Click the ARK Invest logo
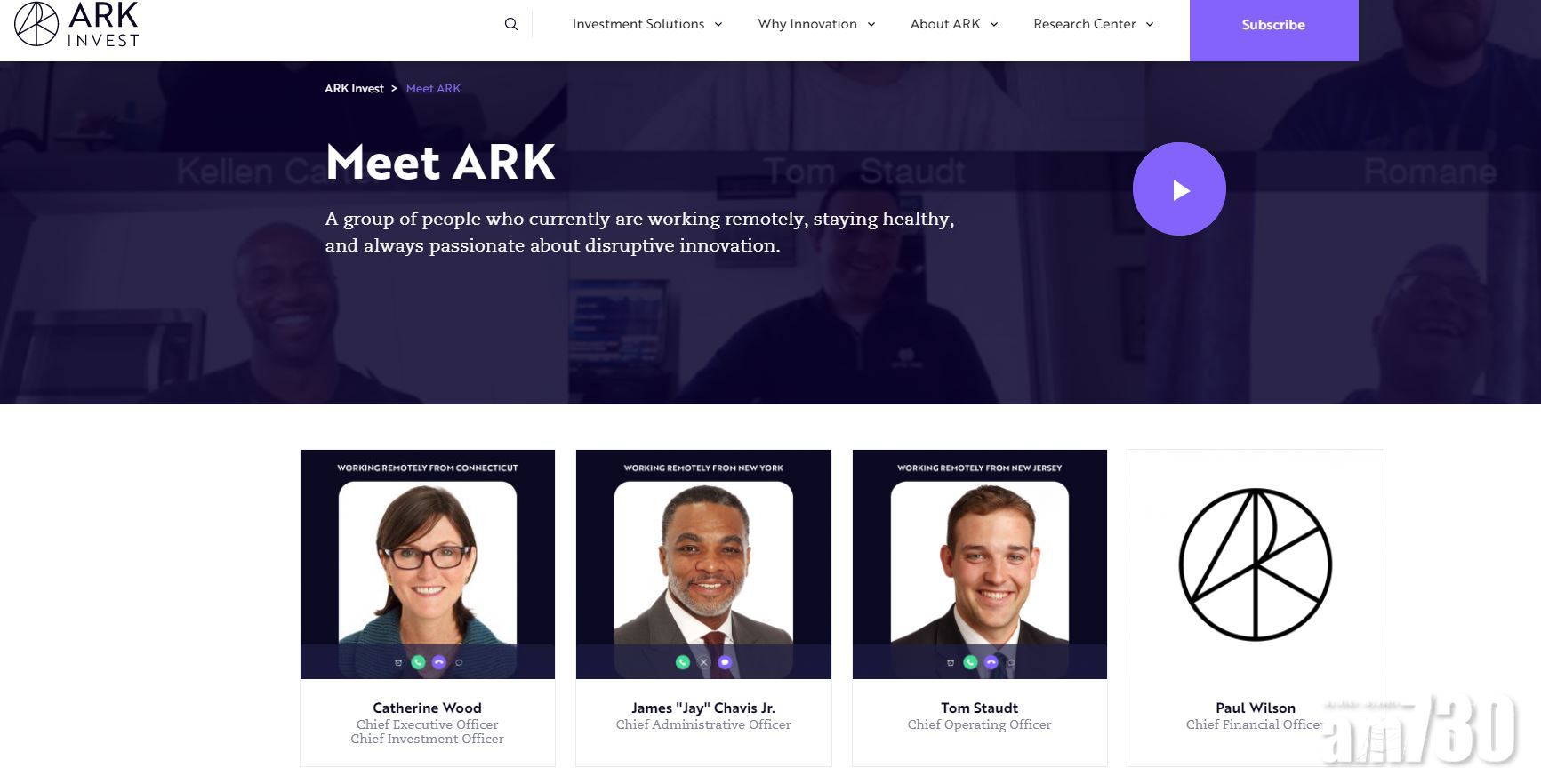 [x=76, y=24]
